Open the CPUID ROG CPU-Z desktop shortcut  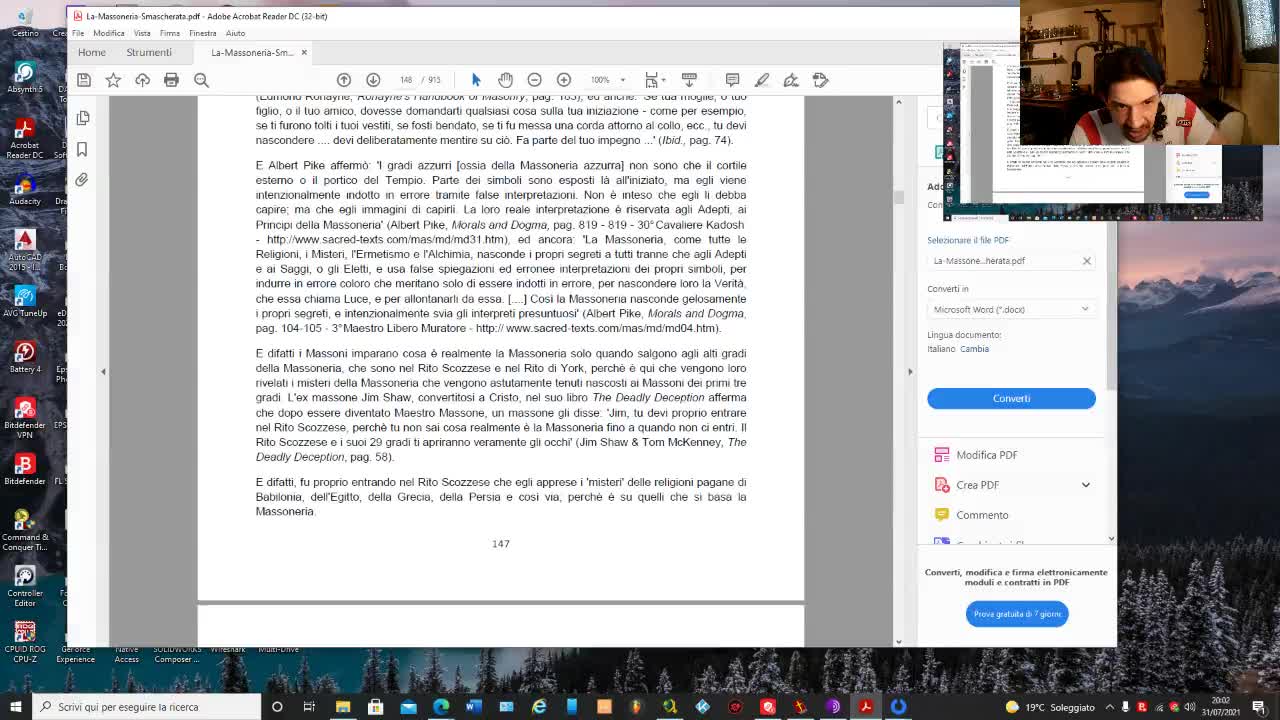click(25, 641)
